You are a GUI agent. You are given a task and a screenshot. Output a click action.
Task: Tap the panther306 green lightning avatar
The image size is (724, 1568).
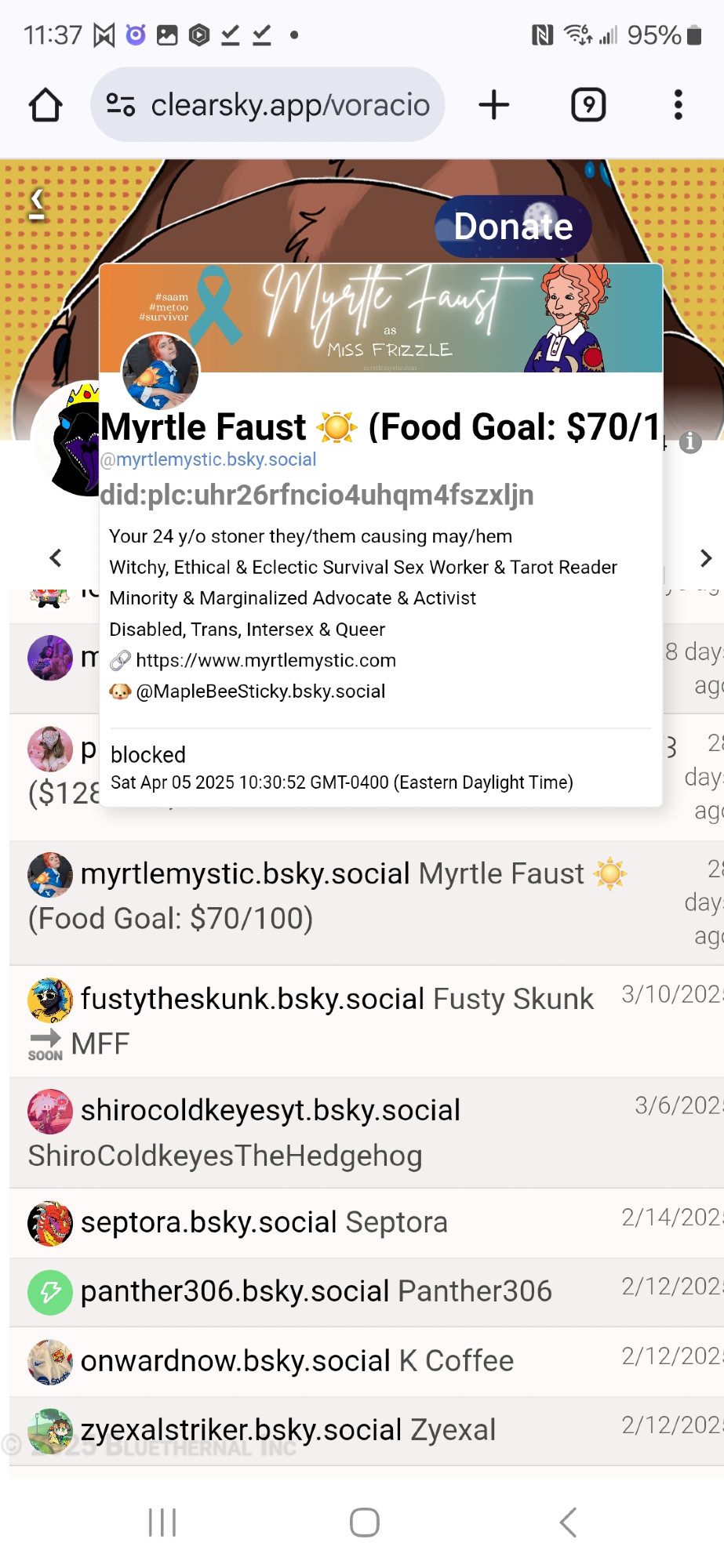pos(50,1292)
